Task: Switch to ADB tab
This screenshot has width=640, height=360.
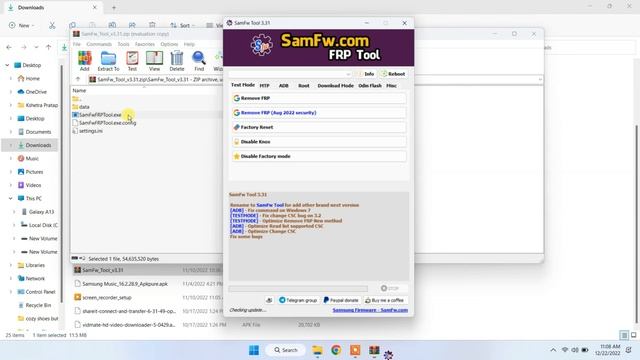Action: pyautogui.click(x=284, y=86)
